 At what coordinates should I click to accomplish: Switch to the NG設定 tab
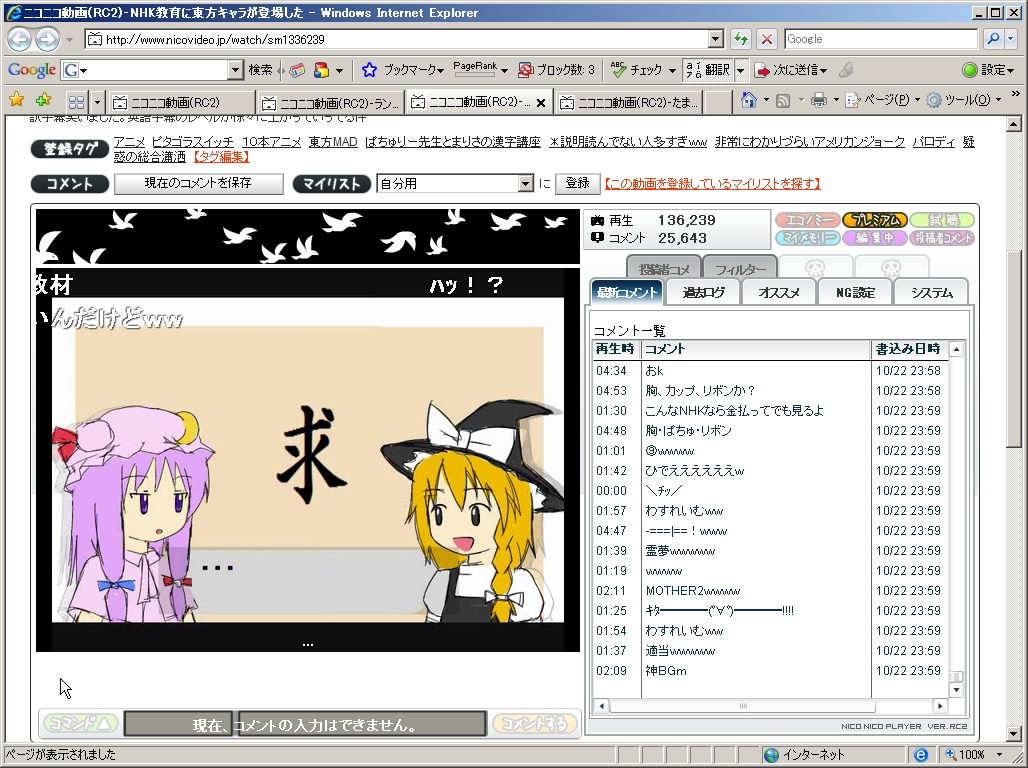[x=855, y=293]
